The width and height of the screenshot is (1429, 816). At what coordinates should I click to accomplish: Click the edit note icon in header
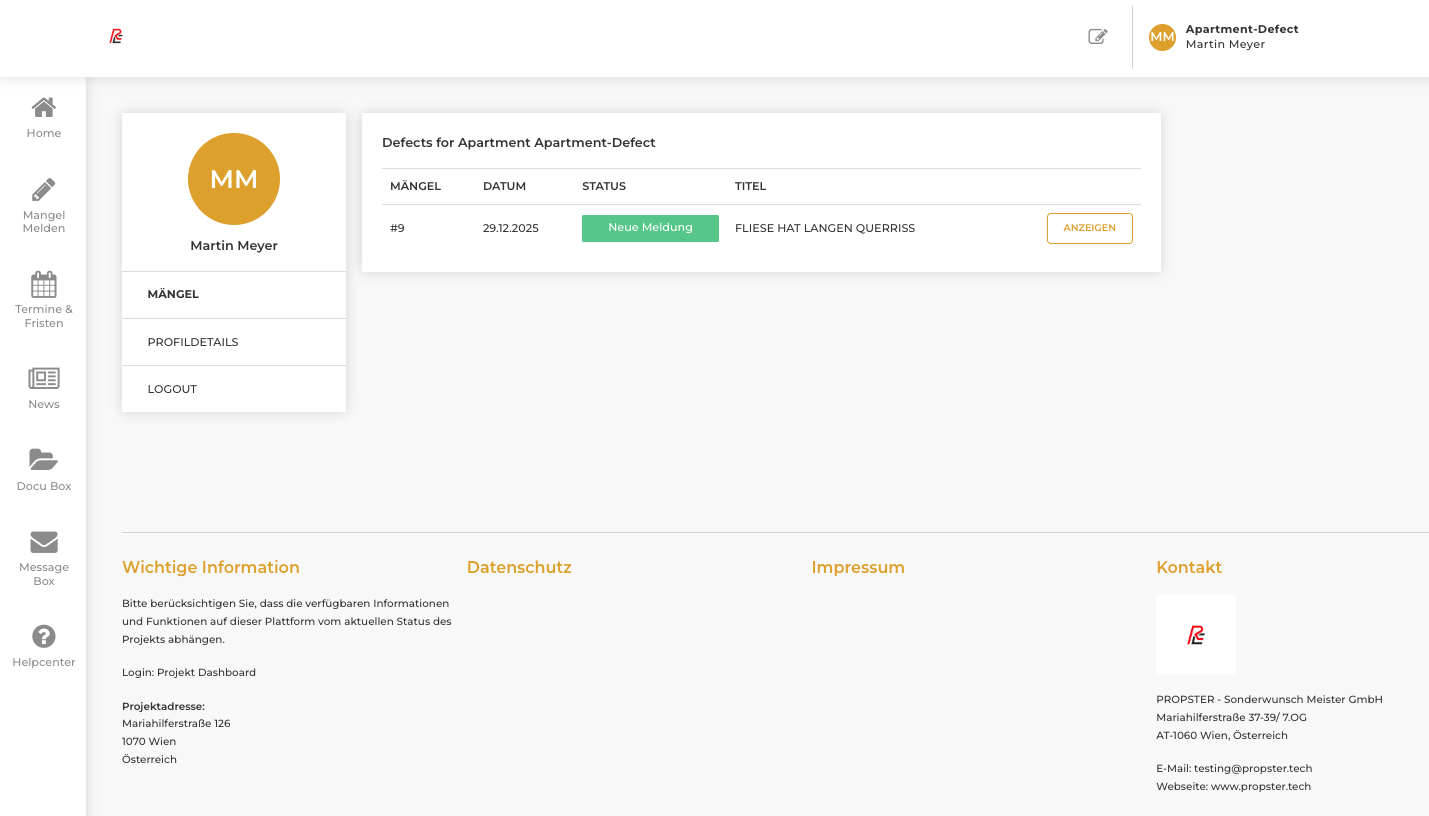pyautogui.click(x=1098, y=37)
